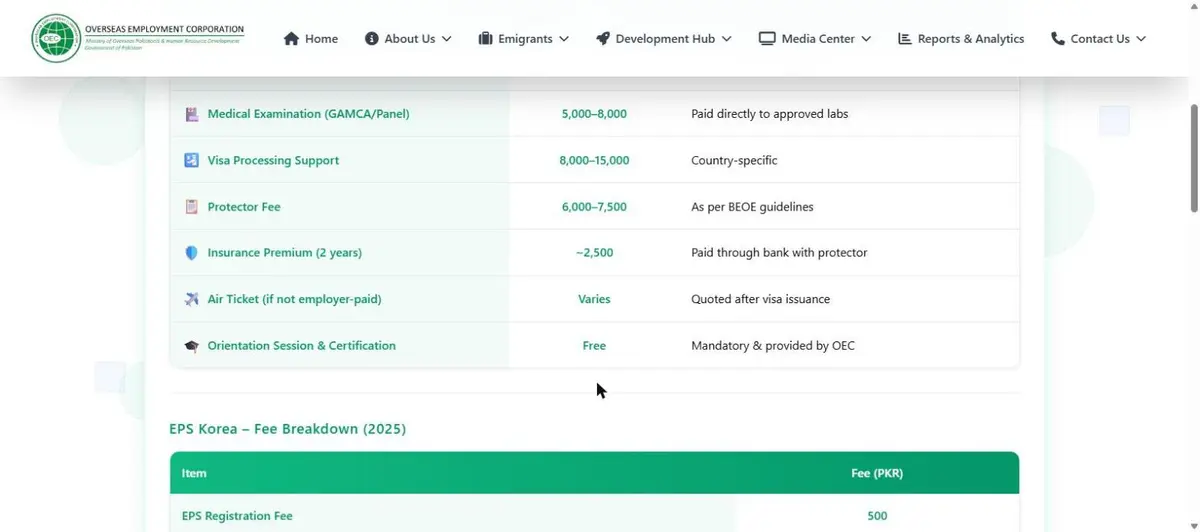Click the page vertical scrollbar thumb
Viewport: 1200px width, 532px height.
[x=1194, y=158]
